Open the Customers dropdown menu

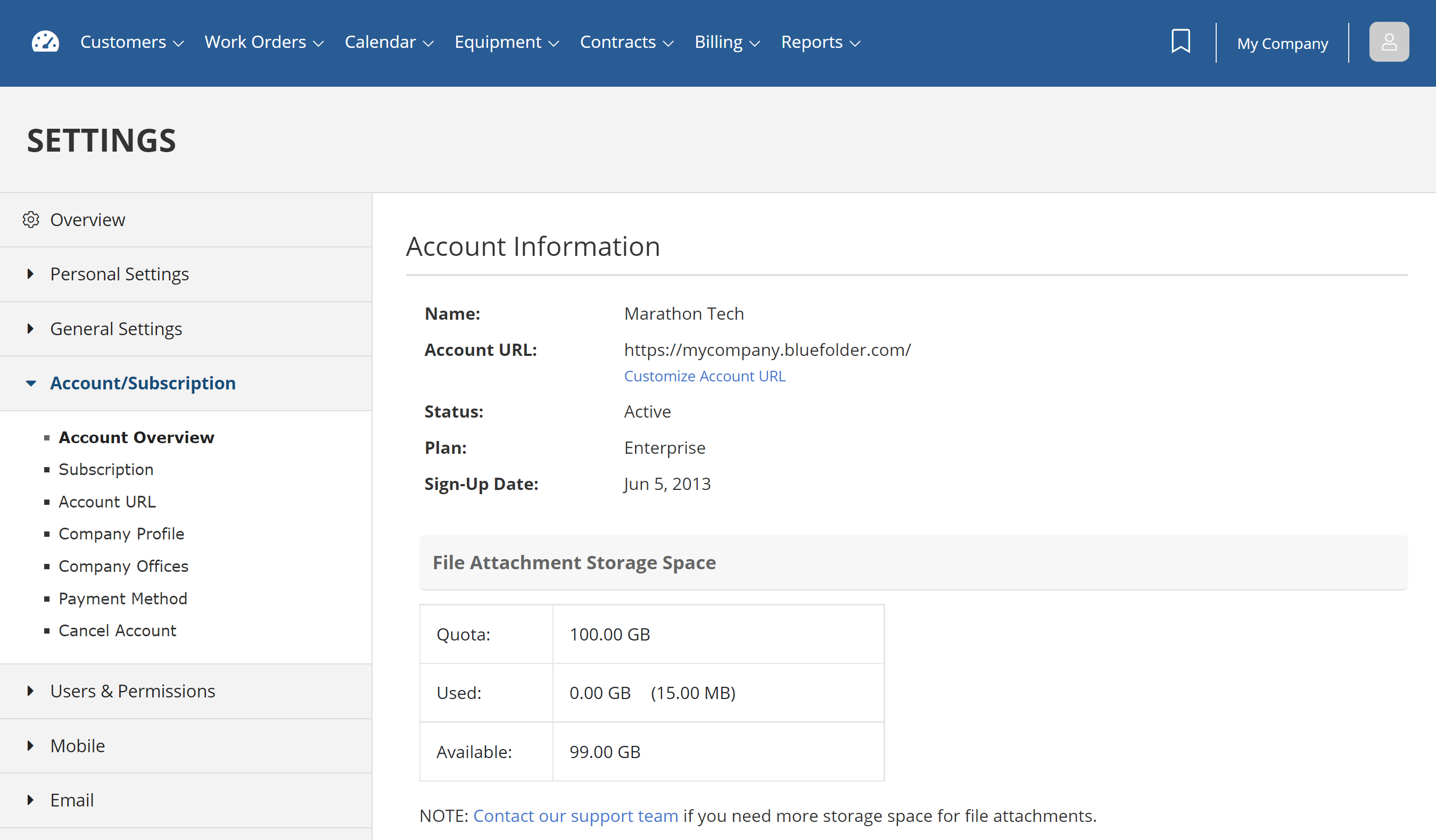tap(131, 42)
